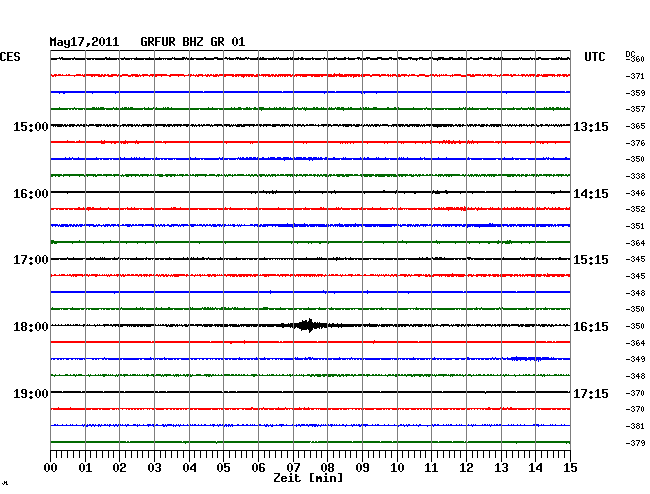Click minute tick label 07
Image resolution: width=650 pixels, height=494 pixels.
pyautogui.click(x=293, y=468)
